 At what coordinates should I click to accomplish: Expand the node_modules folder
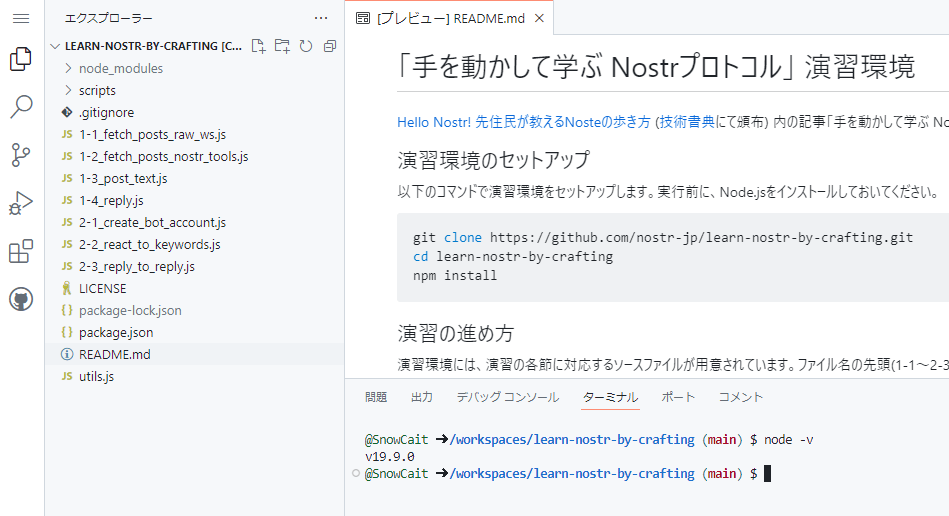68,68
